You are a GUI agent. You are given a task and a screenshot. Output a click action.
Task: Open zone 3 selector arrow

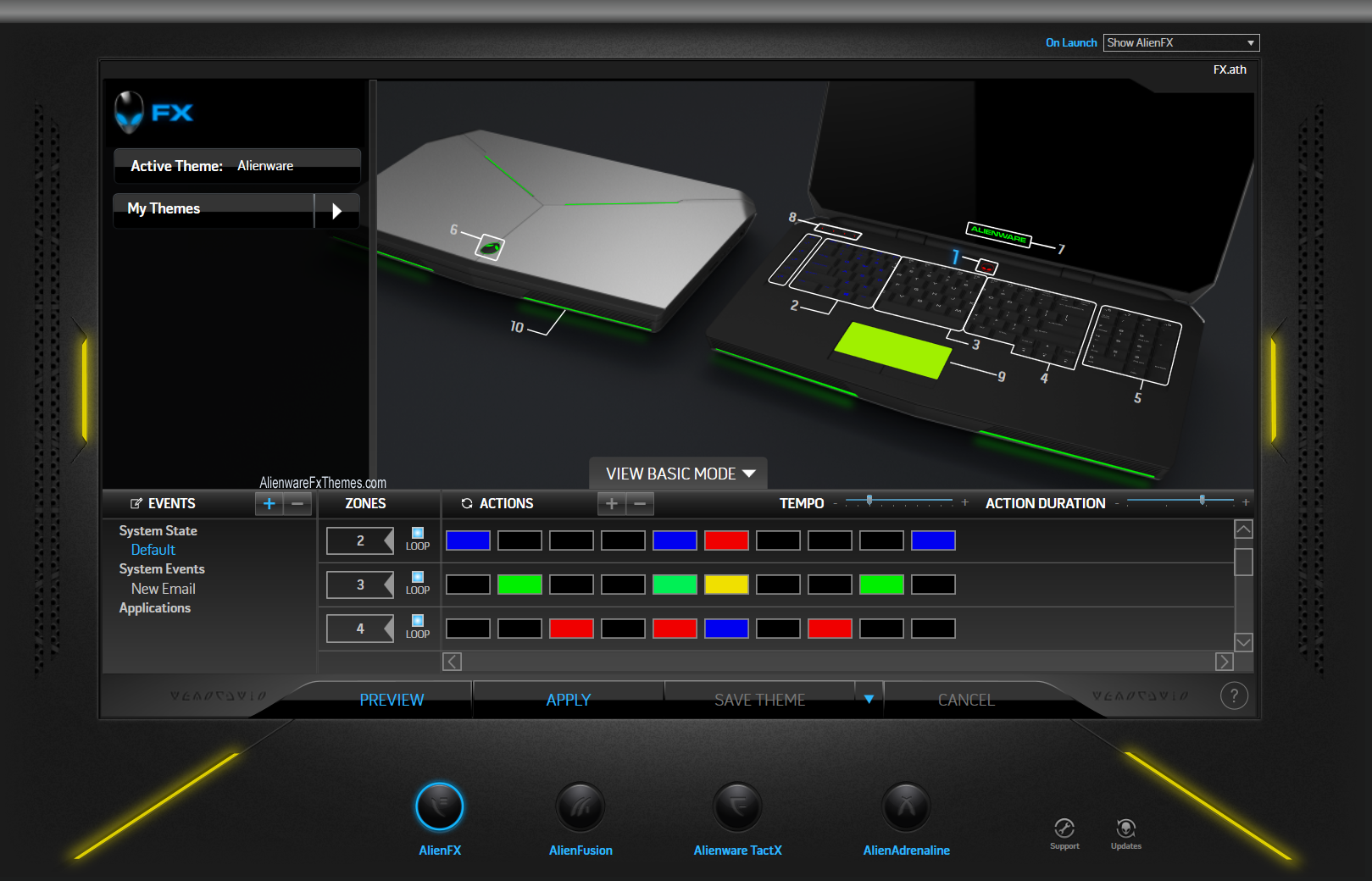coord(388,585)
